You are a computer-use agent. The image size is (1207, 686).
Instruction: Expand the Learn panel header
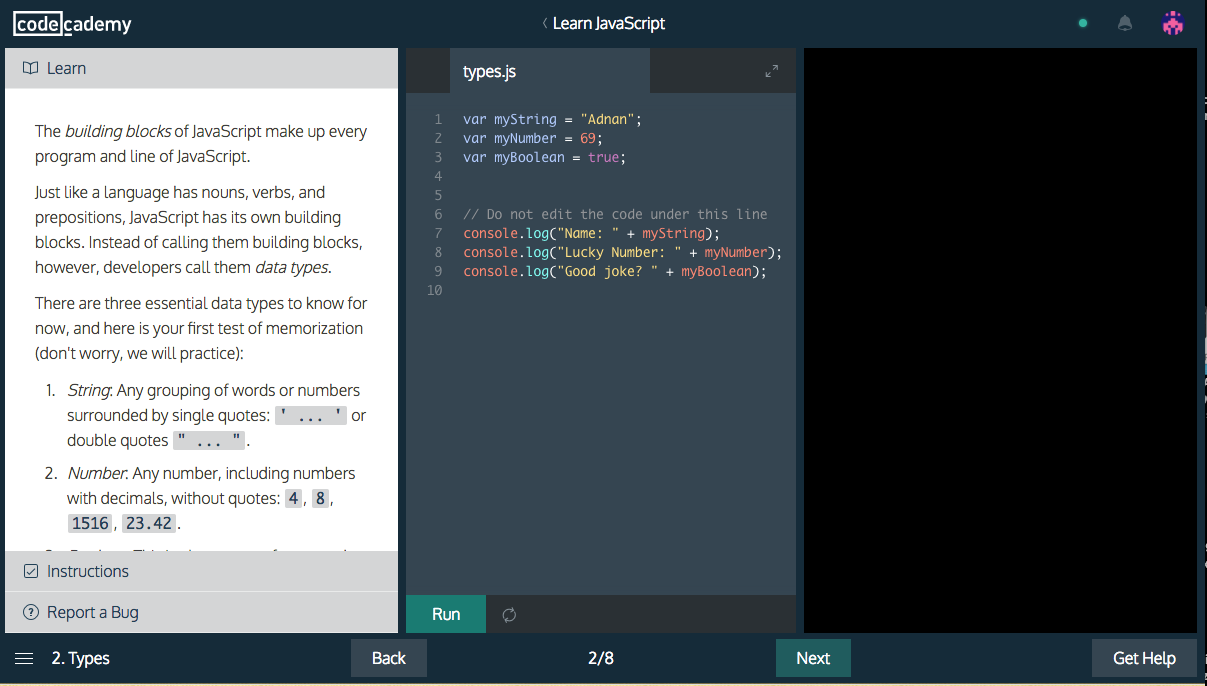pos(201,68)
